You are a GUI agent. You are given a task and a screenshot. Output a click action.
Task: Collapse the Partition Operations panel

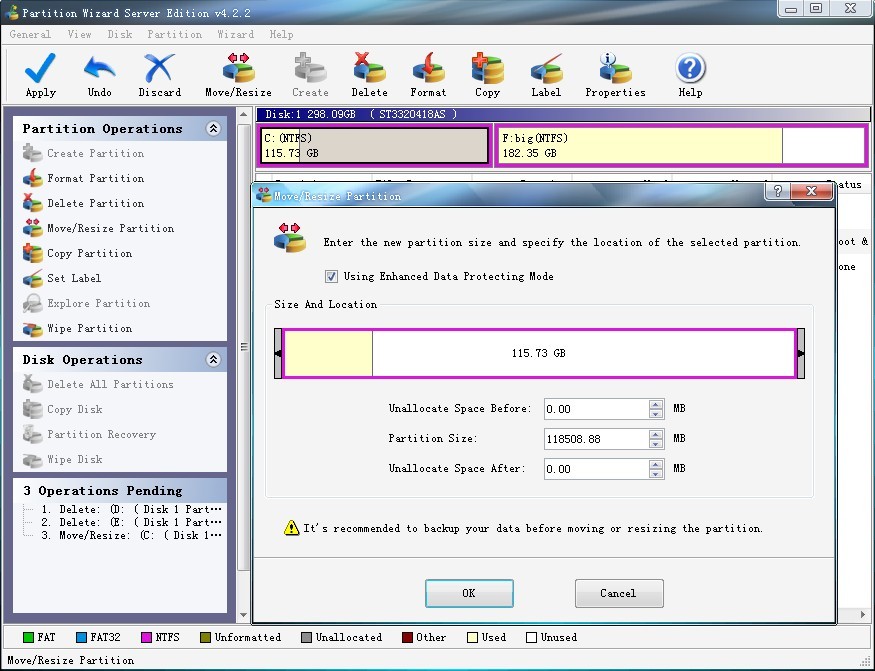click(x=213, y=128)
